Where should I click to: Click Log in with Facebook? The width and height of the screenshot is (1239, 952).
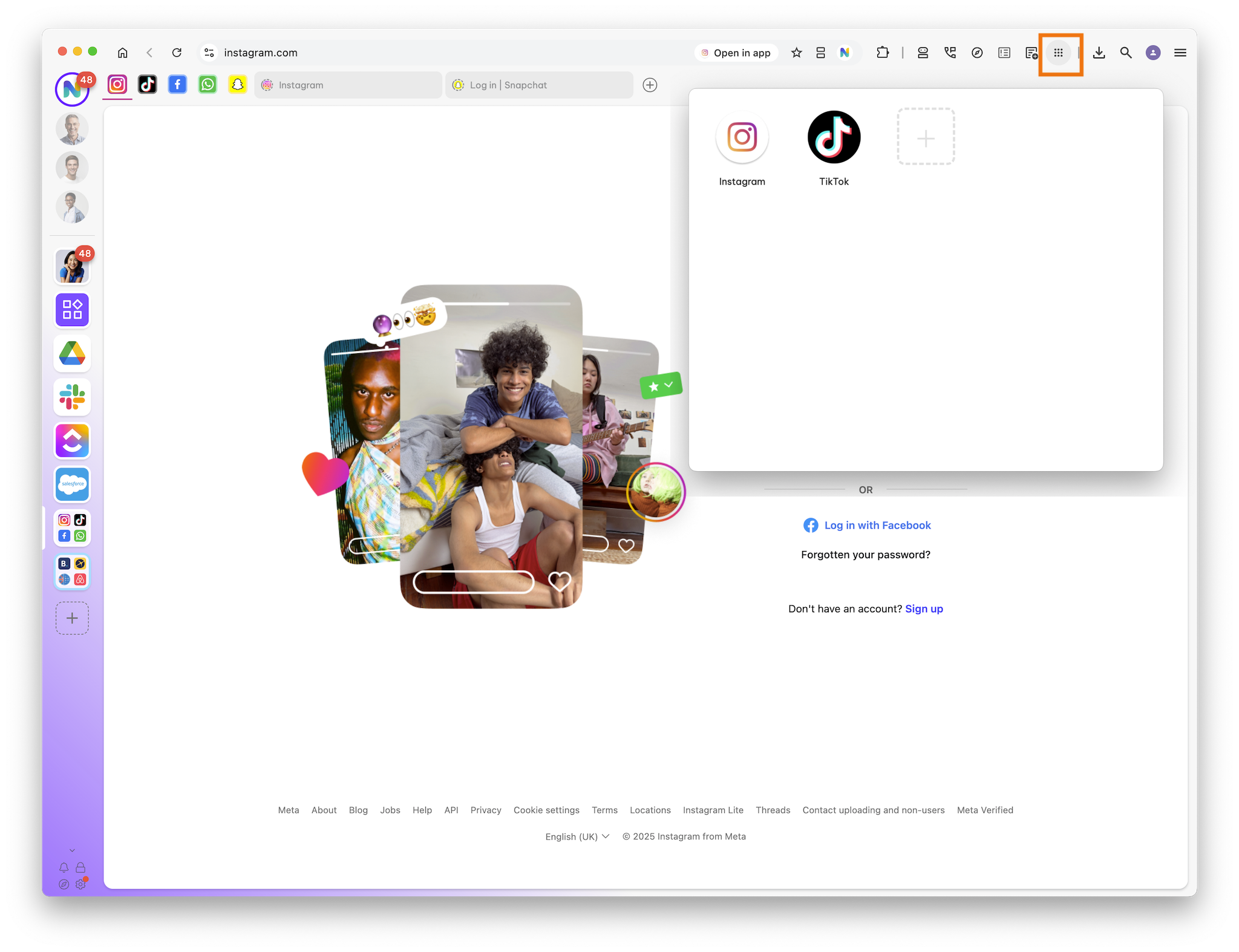coord(867,525)
